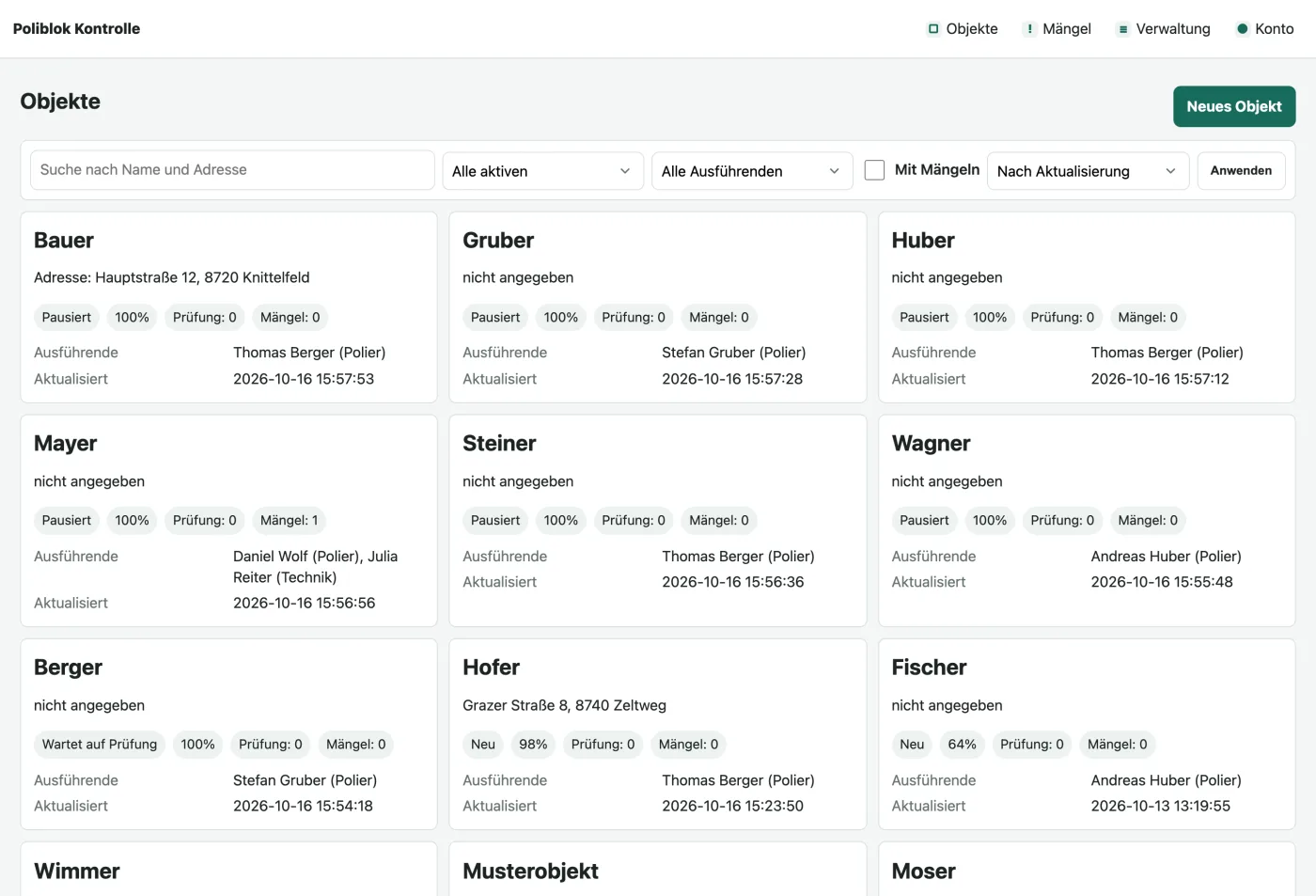
Task: Open the Fischer object card title
Action: (929, 668)
